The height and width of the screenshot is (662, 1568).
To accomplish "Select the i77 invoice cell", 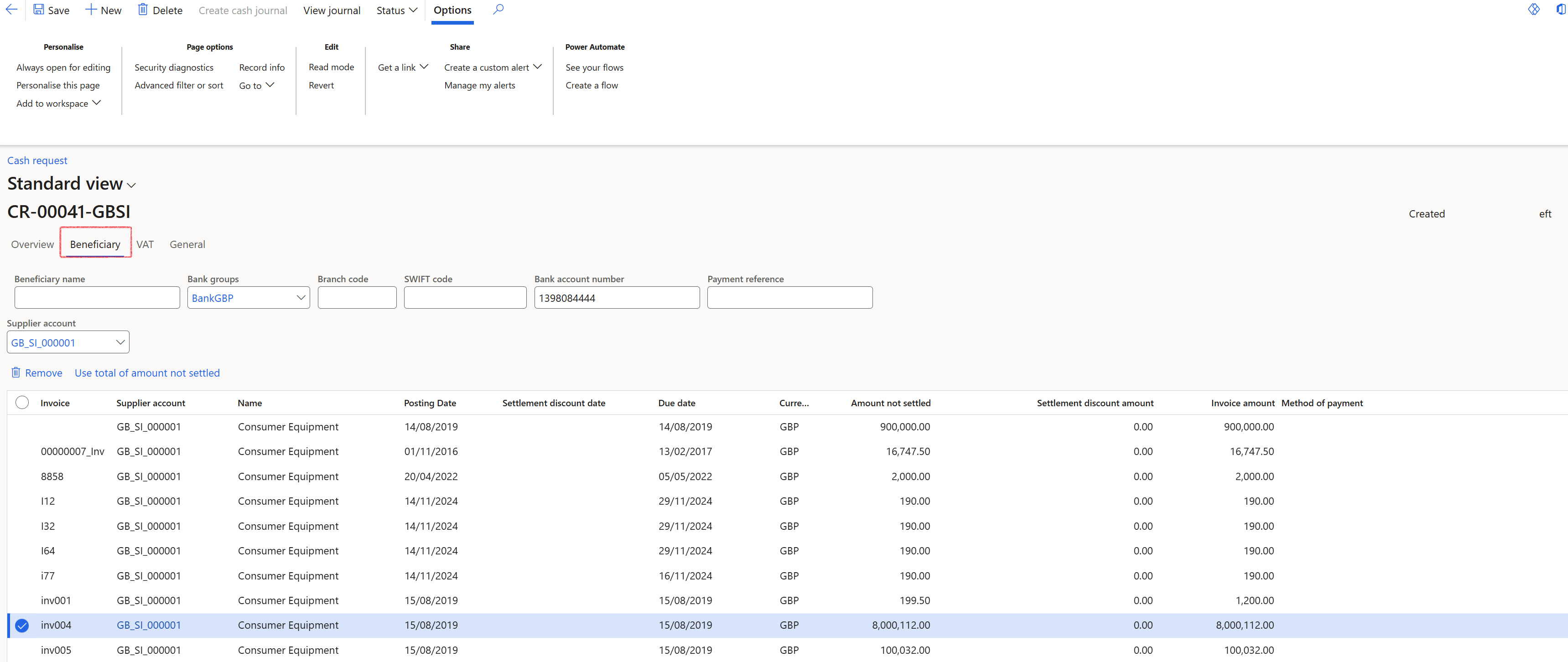I will [x=47, y=575].
